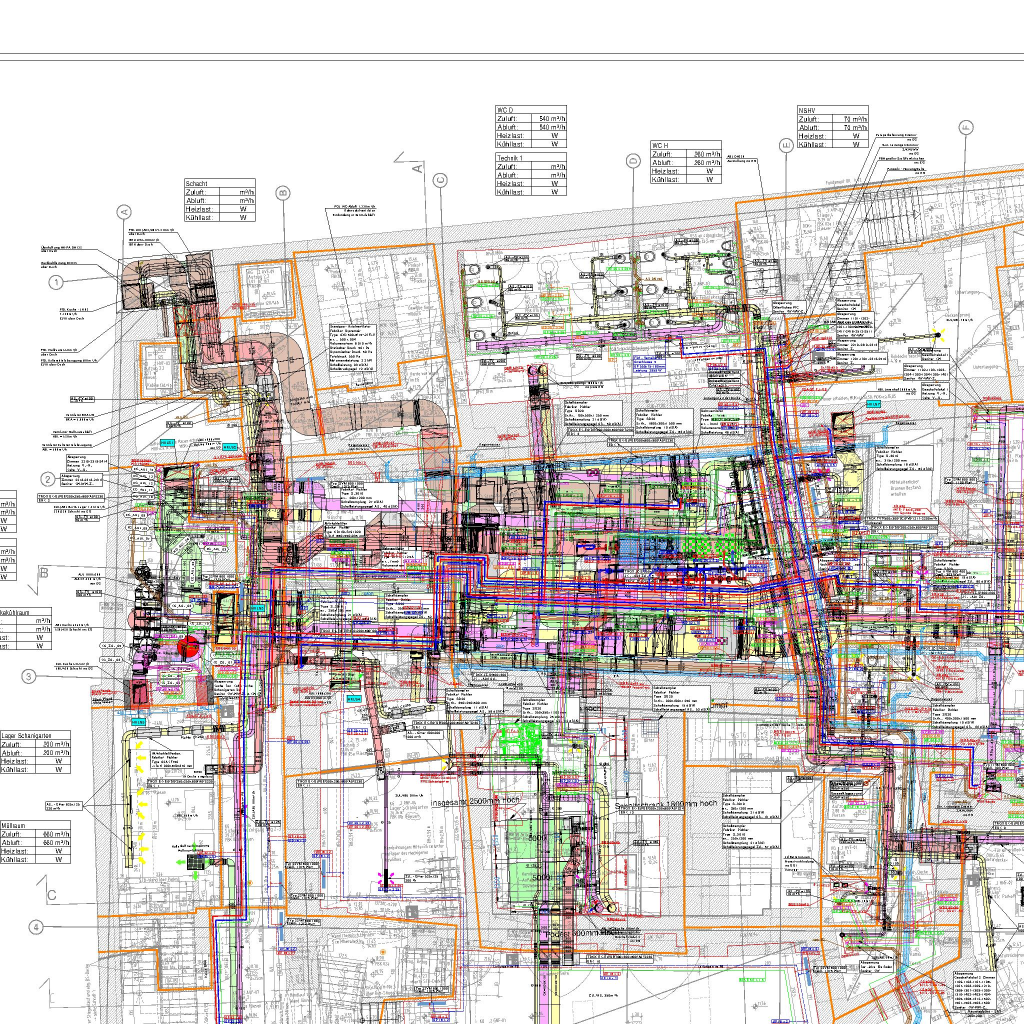This screenshot has width=1024, height=1024.
Task: Click the red circular fan symbol
Action: point(187,648)
